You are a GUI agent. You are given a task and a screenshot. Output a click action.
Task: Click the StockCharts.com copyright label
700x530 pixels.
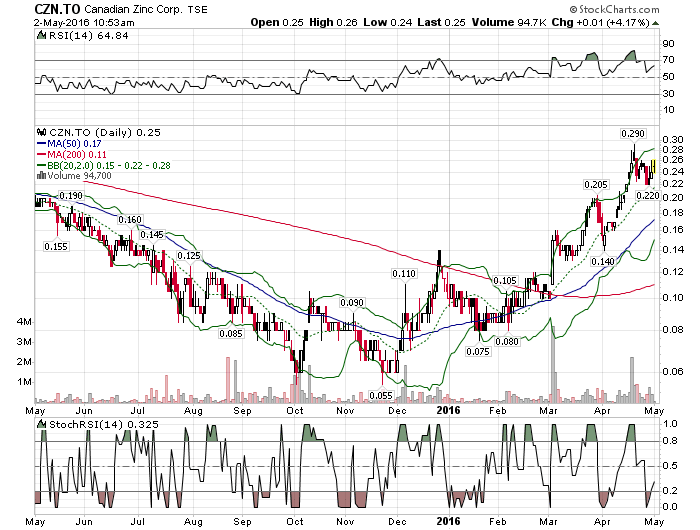tap(614, 9)
